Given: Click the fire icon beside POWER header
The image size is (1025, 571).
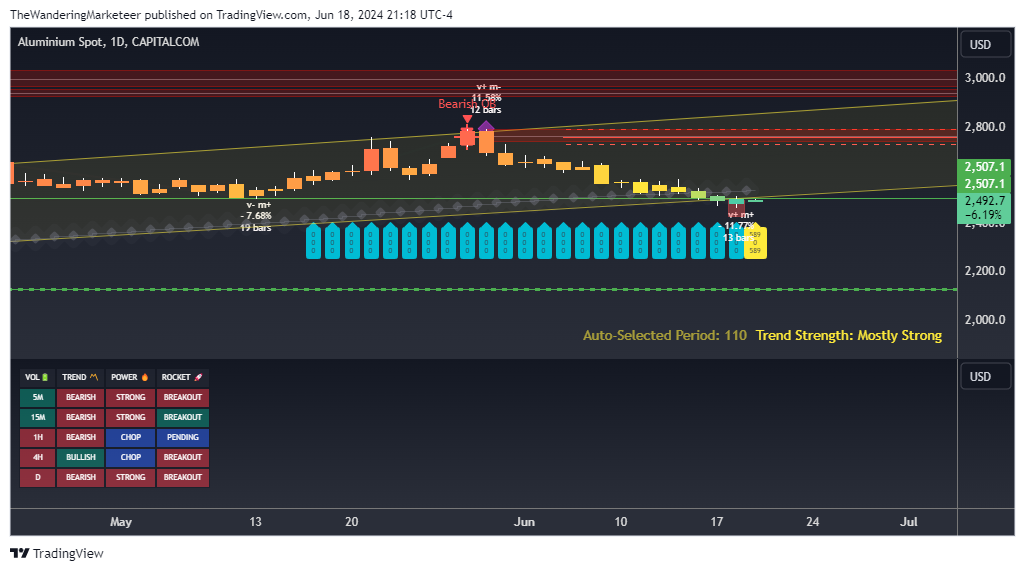Looking at the screenshot, I should click(x=144, y=377).
